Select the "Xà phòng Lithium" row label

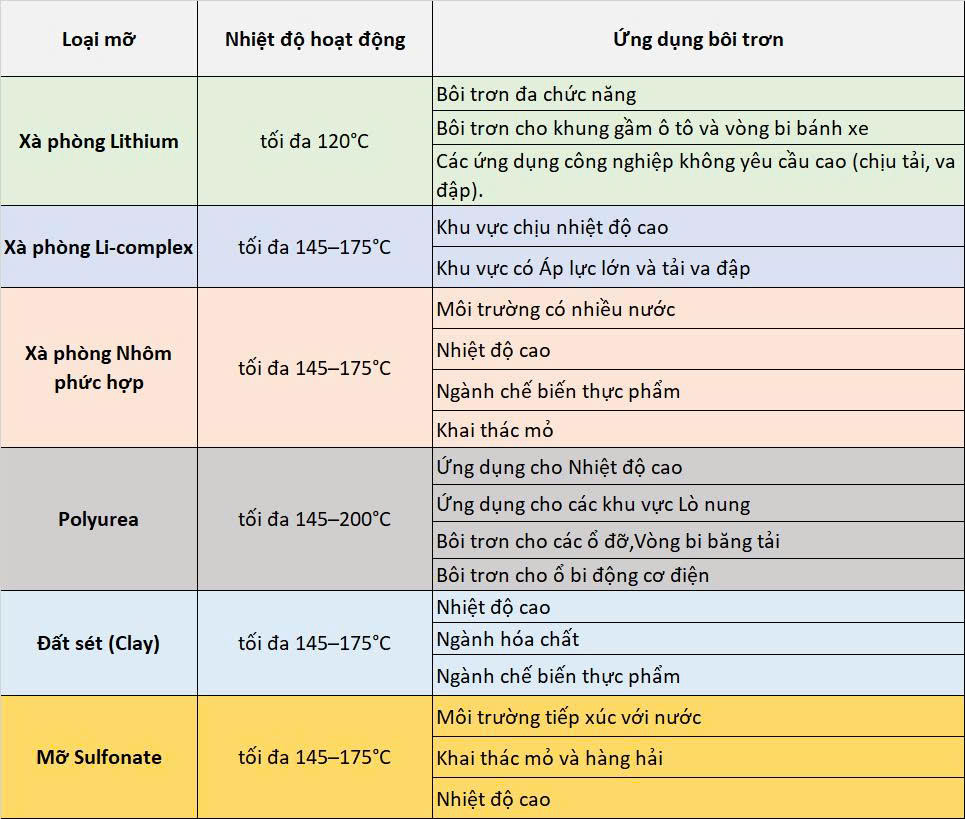coord(98,141)
